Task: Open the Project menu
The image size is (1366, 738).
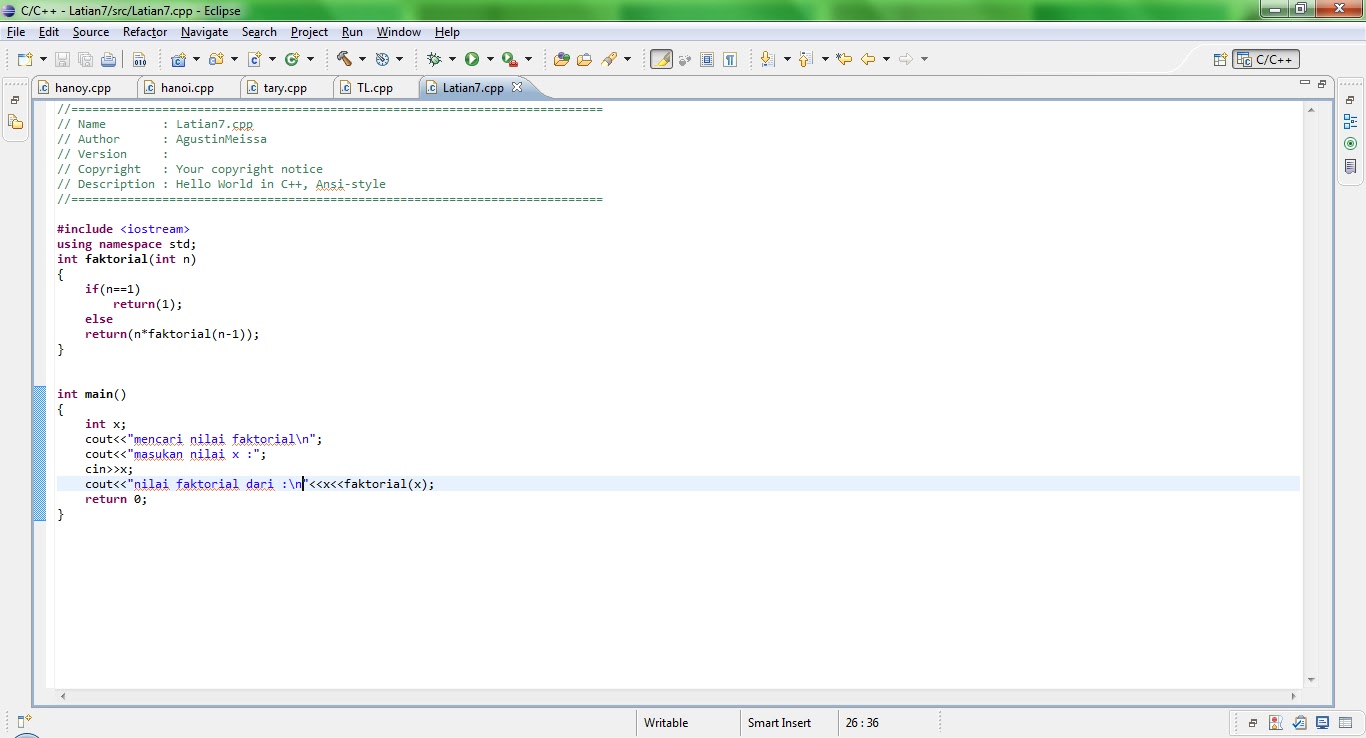Action: (309, 32)
